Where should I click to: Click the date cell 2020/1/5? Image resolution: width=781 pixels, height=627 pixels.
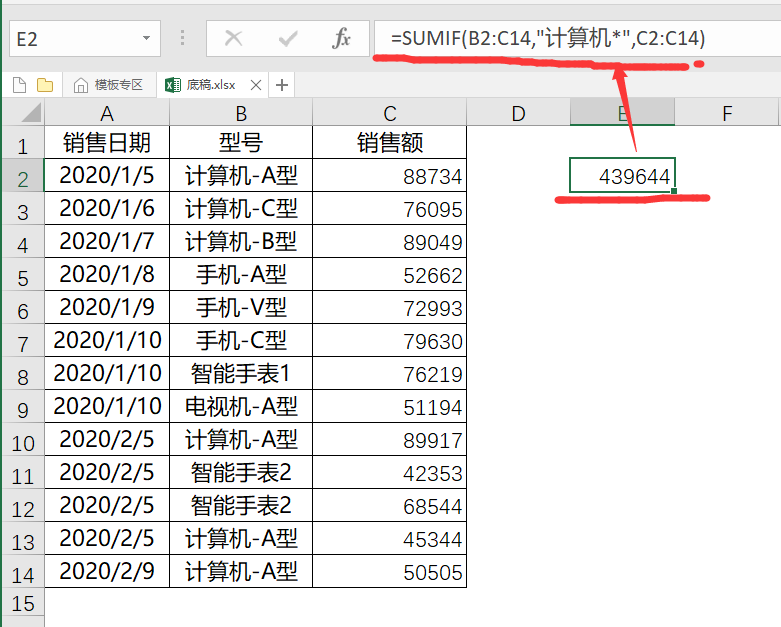[107, 175]
